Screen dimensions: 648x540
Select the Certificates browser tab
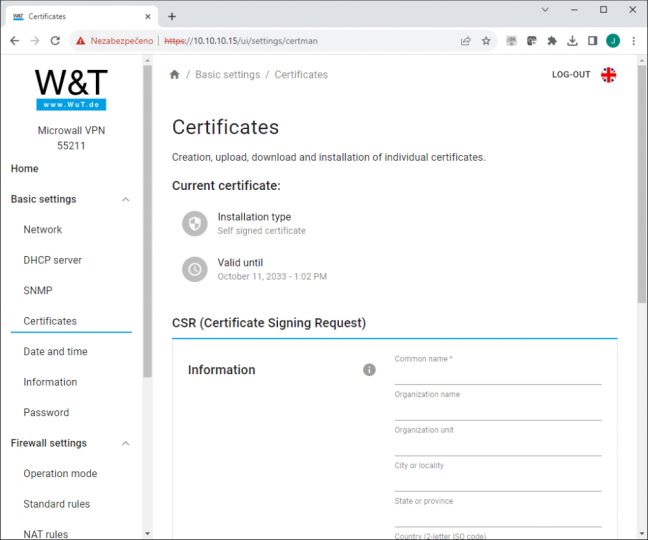82,17
